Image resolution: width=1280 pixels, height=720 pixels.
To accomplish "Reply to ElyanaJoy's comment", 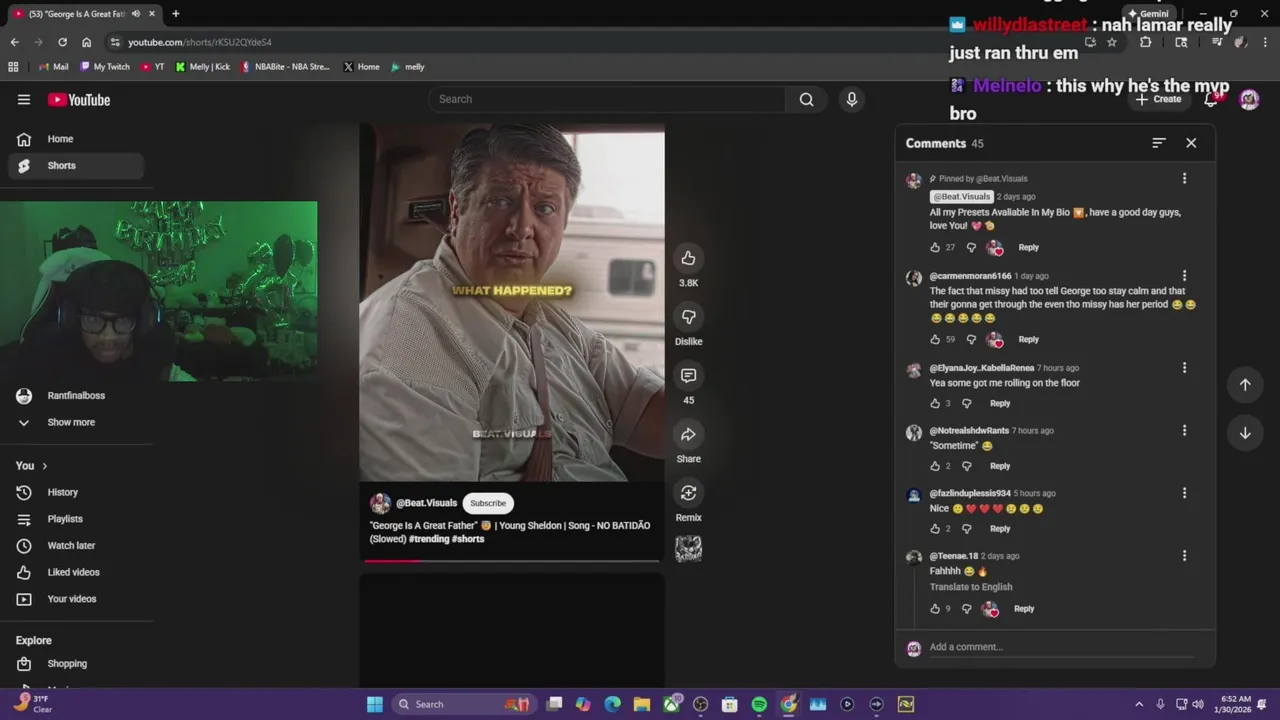I will pyautogui.click(x=1000, y=403).
